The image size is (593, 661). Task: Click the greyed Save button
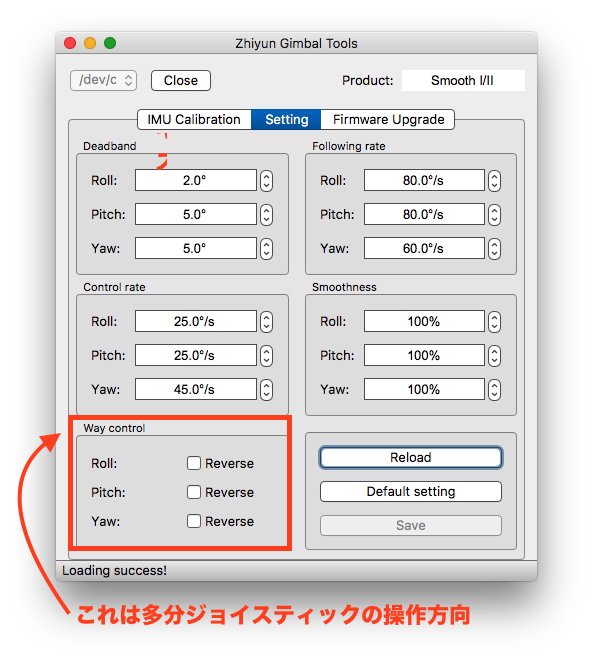point(411,525)
